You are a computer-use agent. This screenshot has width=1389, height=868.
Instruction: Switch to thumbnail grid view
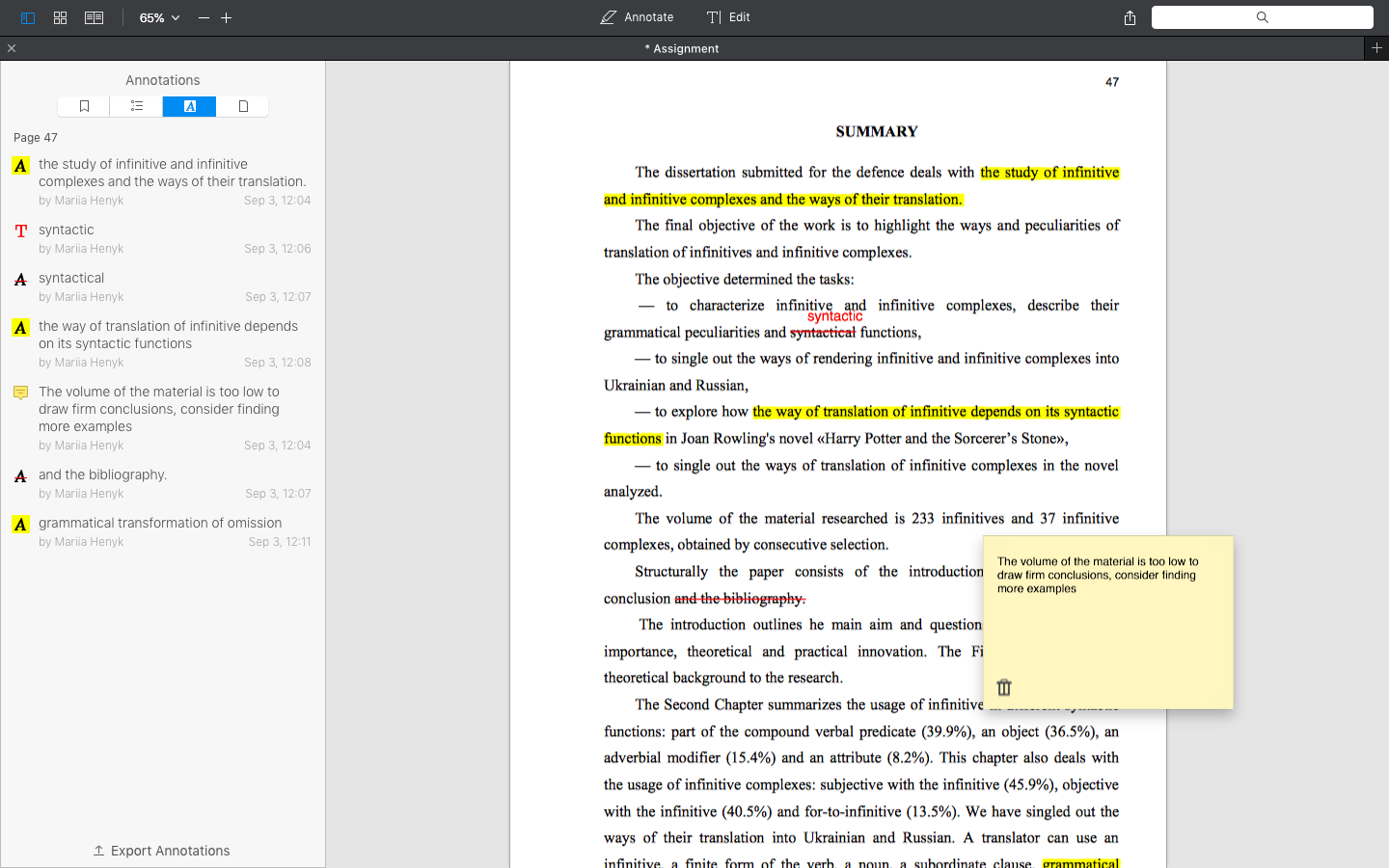click(61, 17)
